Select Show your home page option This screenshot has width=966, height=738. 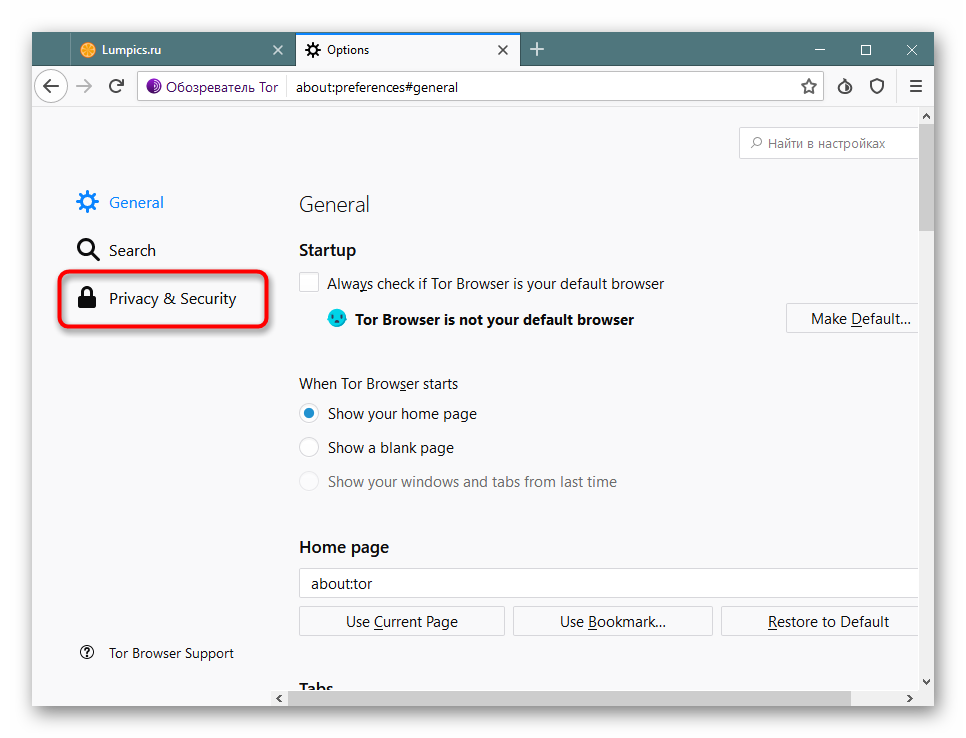(x=310, y=414)
